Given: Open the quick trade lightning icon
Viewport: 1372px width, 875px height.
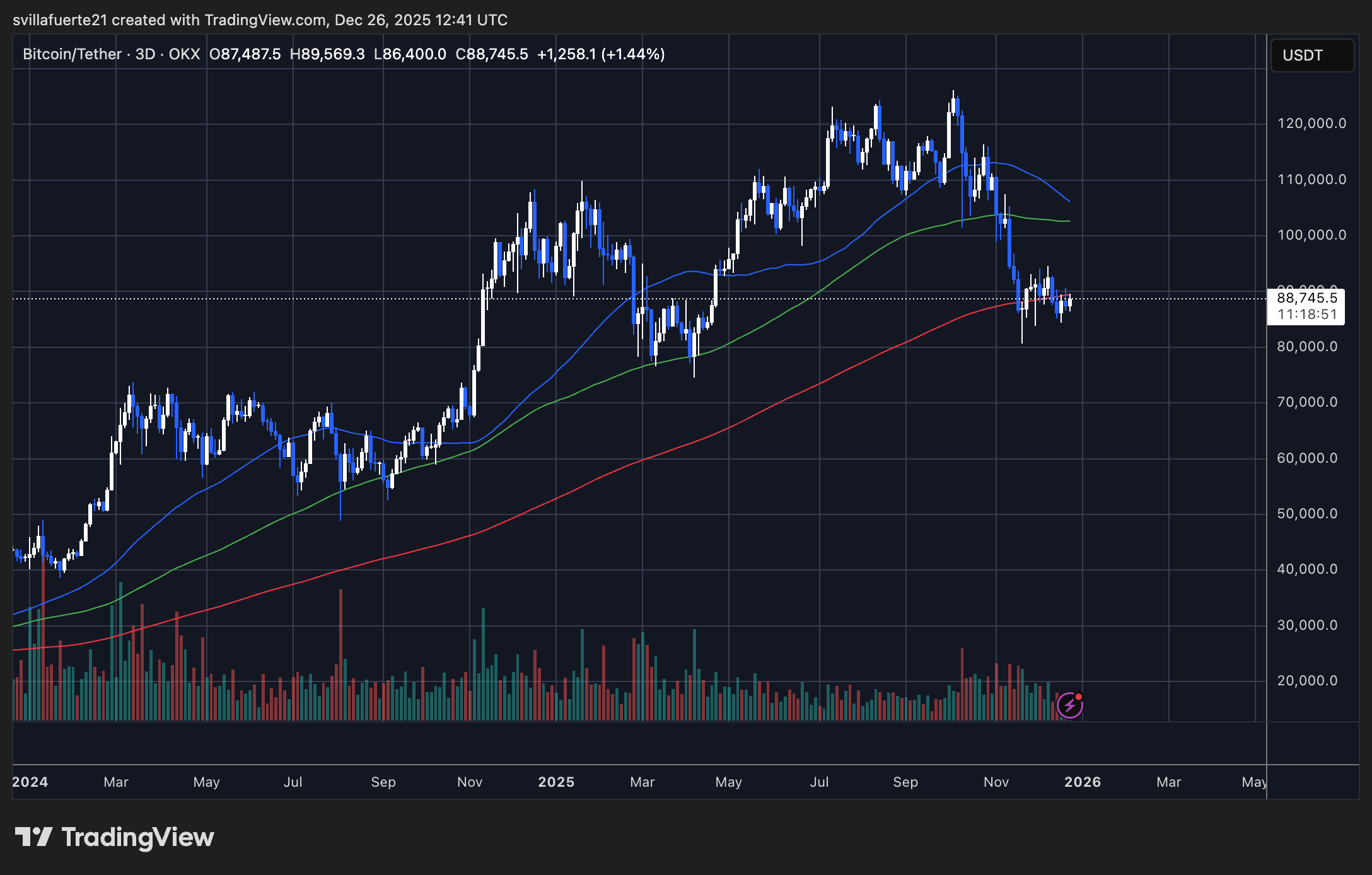Looking at the screenshot, I should point(1071,706).
